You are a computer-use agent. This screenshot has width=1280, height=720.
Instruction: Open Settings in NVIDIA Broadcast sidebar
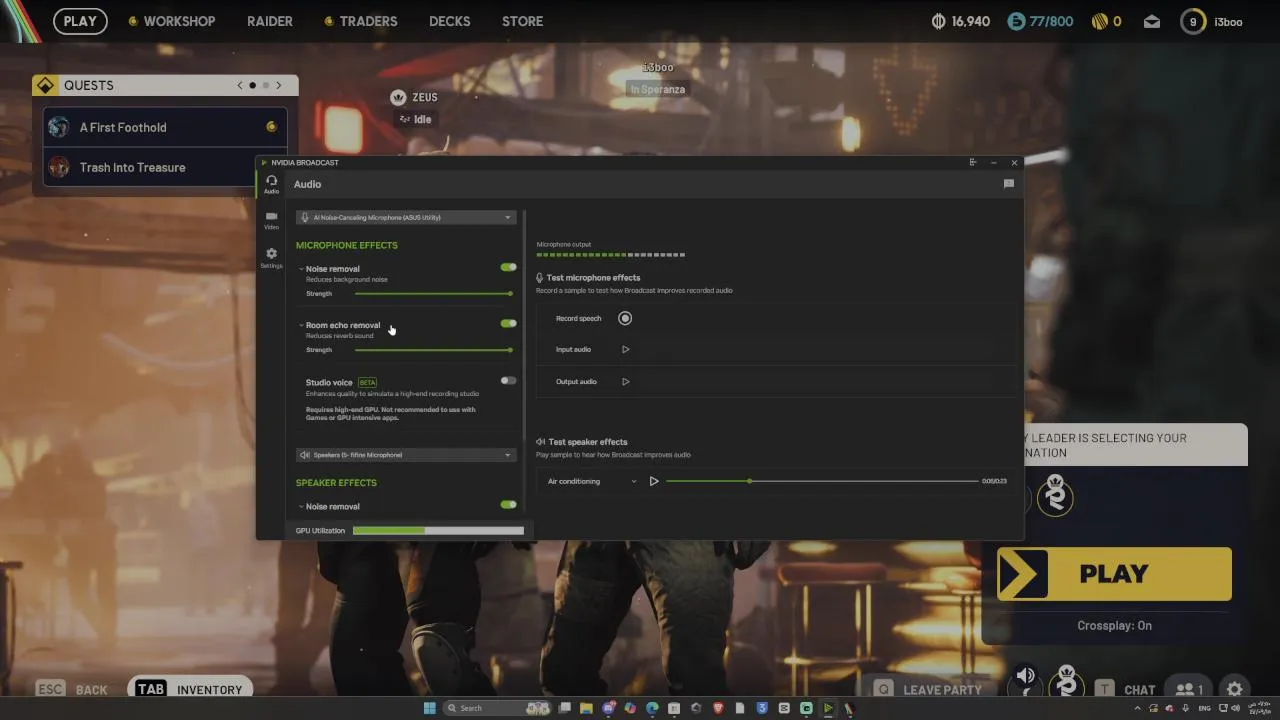[x=271, y=258]
